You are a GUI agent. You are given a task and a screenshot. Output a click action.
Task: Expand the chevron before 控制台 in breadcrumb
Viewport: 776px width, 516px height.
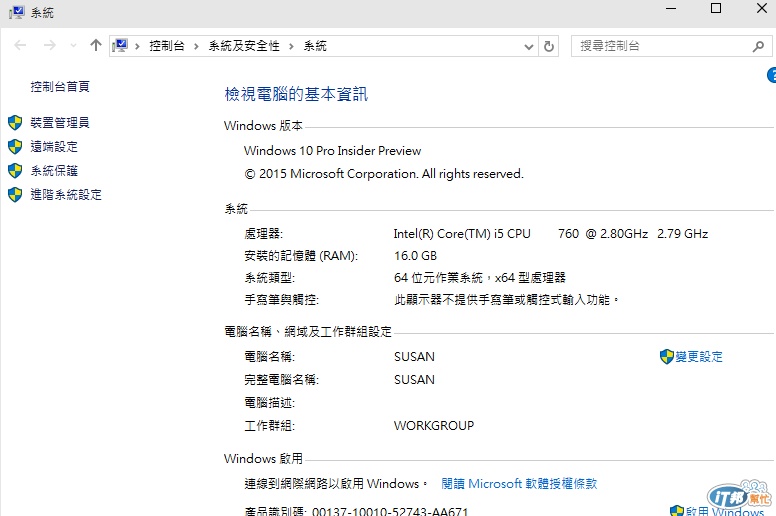coord(137,47)
